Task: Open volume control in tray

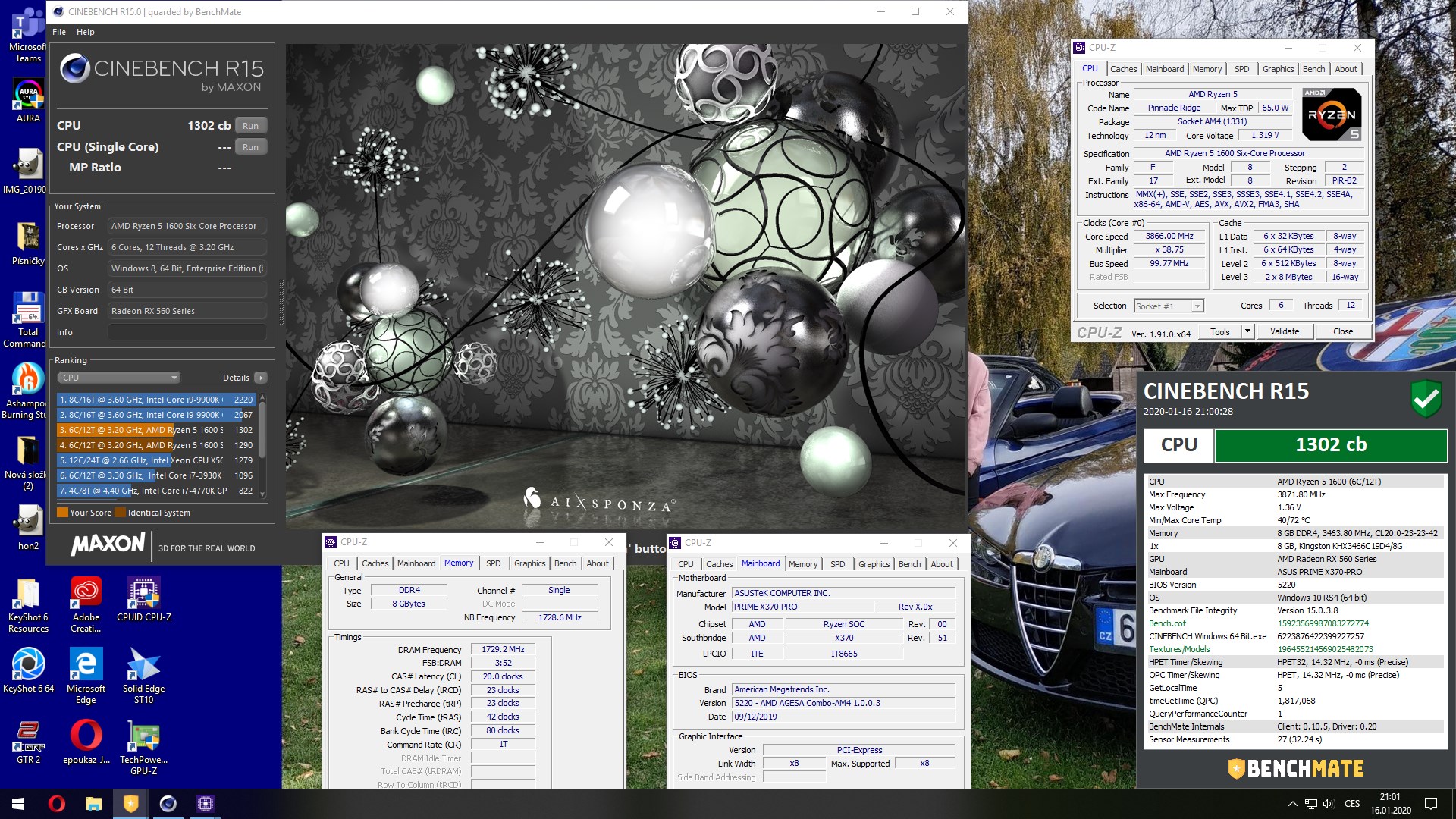Action: pyautogui.click(x=1329, y=804)
